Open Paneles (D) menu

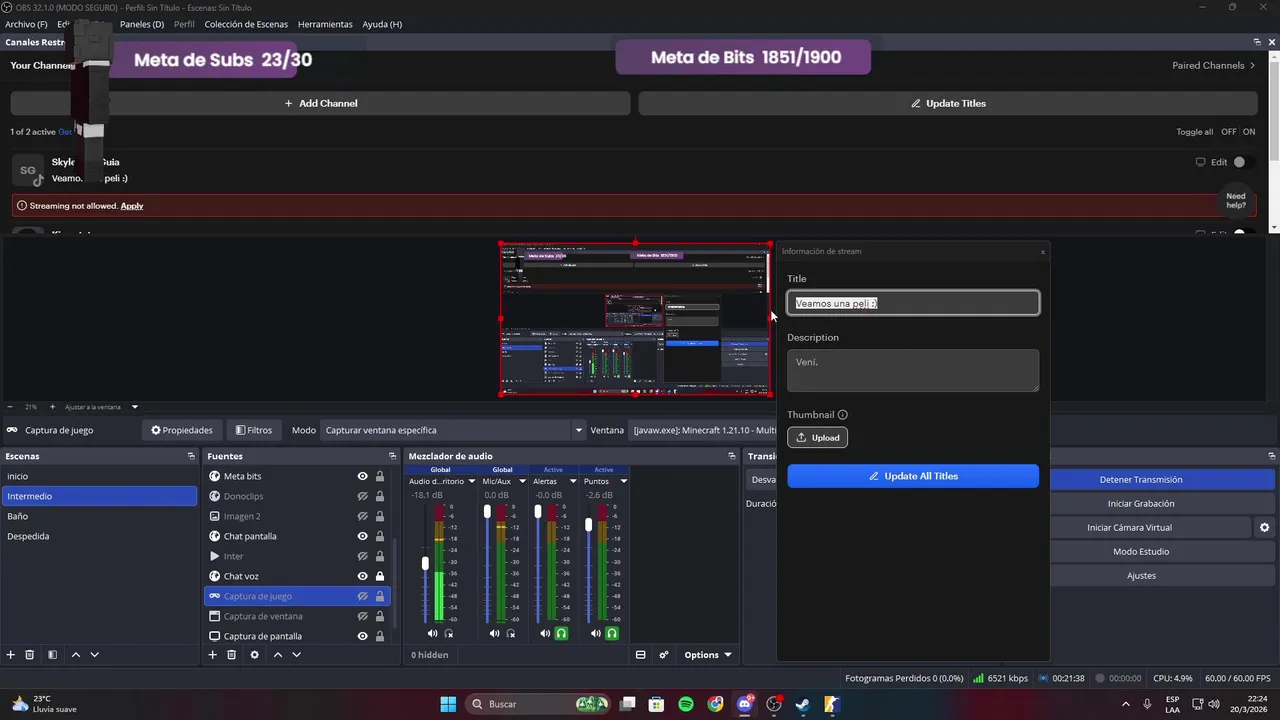click(142, 24)
